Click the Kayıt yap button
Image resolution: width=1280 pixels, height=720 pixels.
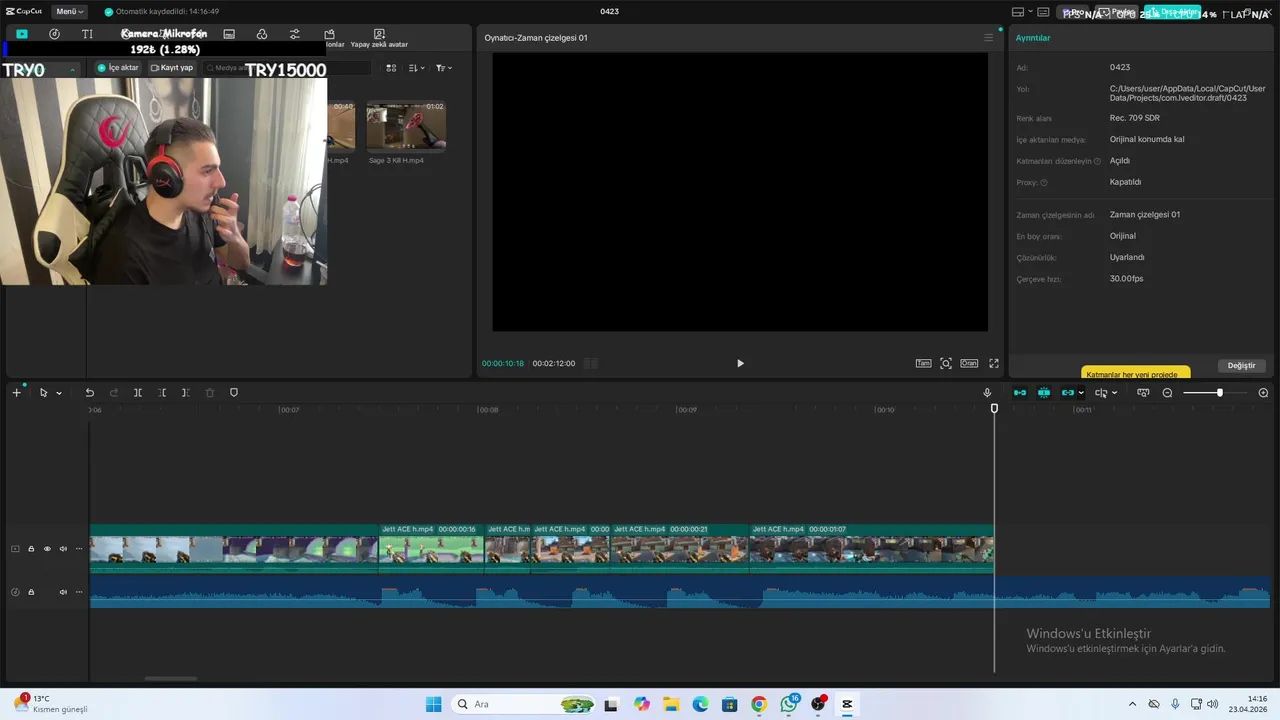[x=172, y=68]
